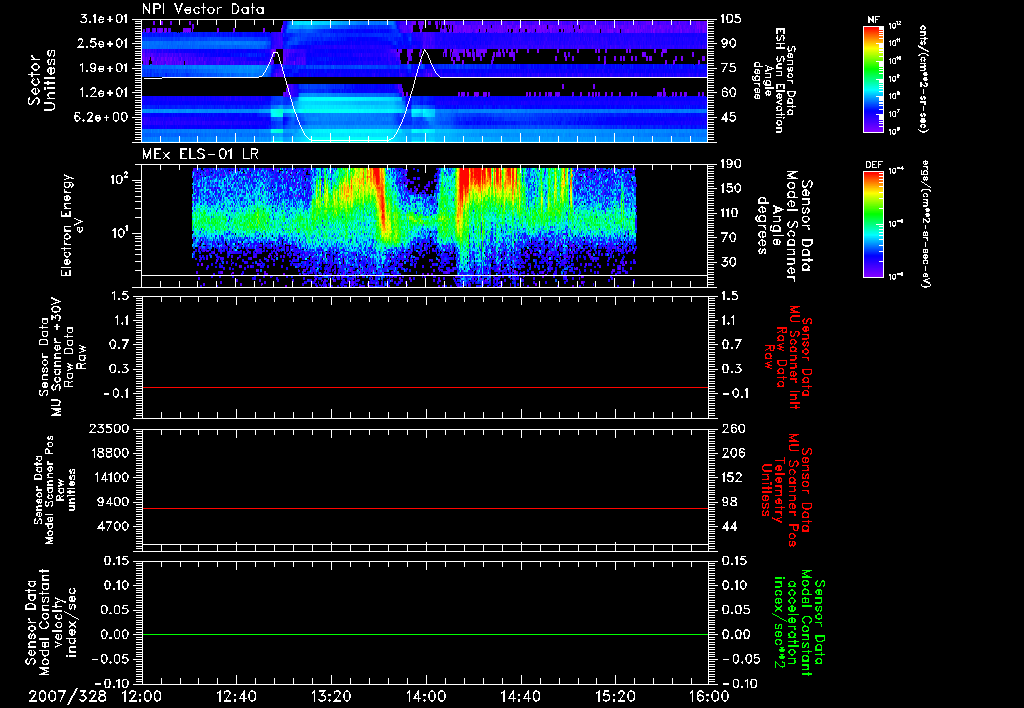Click the 1.9e+01 sector tick label

coord(104,68)
